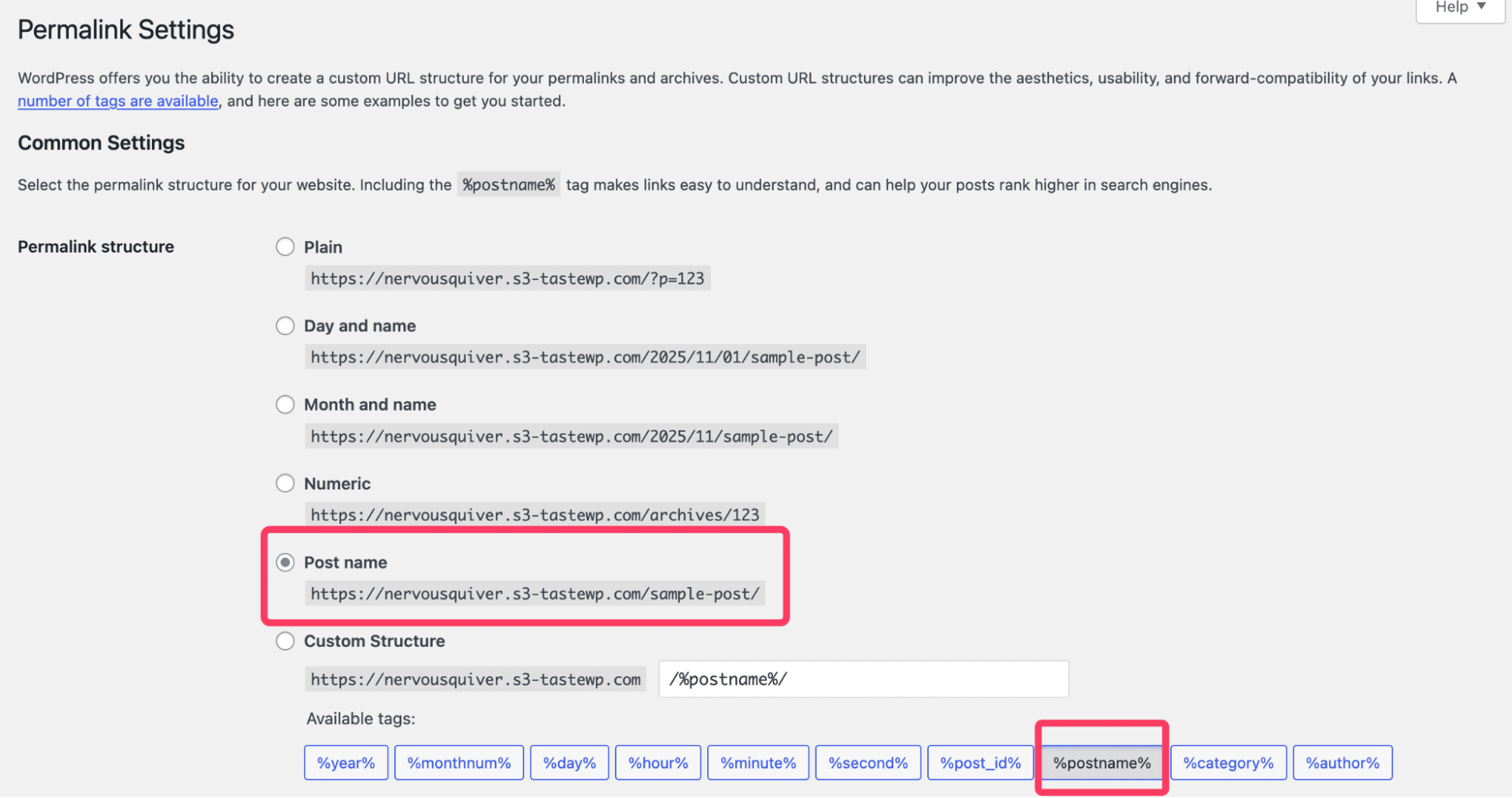Add the %monthnum% tag

tap(459, 762)
